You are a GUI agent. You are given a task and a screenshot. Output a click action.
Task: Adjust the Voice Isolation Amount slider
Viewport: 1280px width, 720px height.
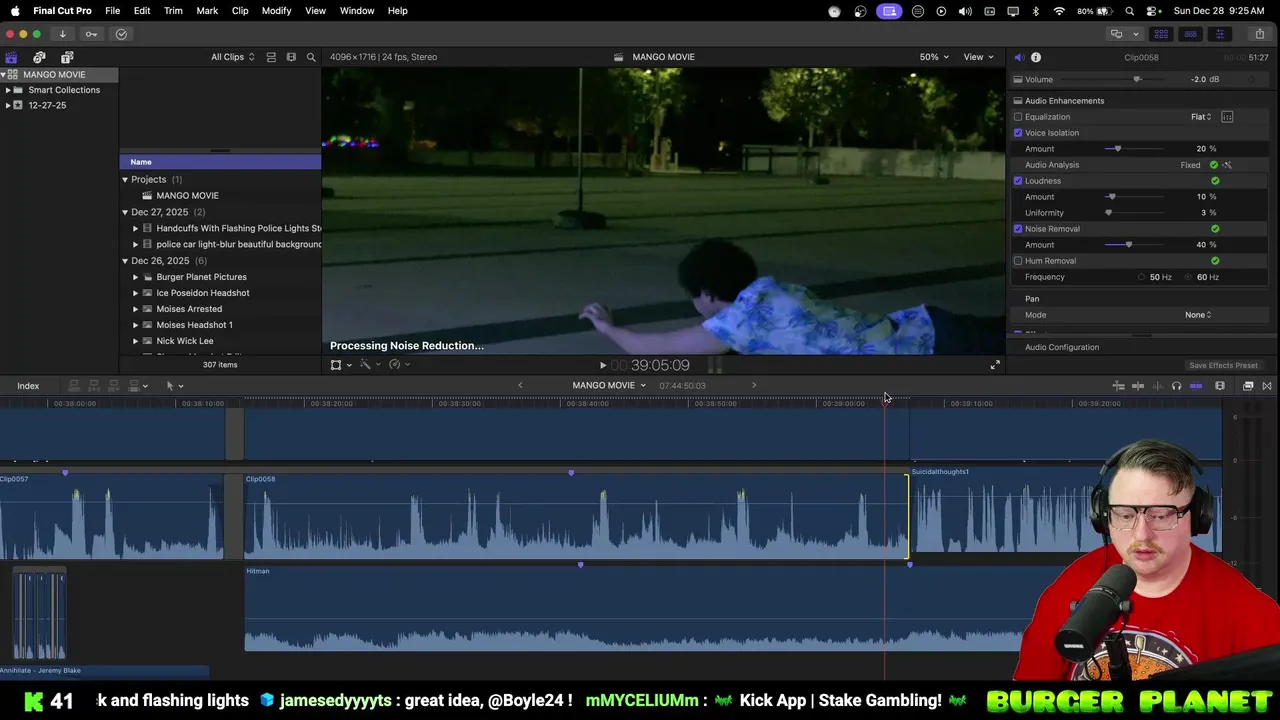click(x=1117, y=149)
